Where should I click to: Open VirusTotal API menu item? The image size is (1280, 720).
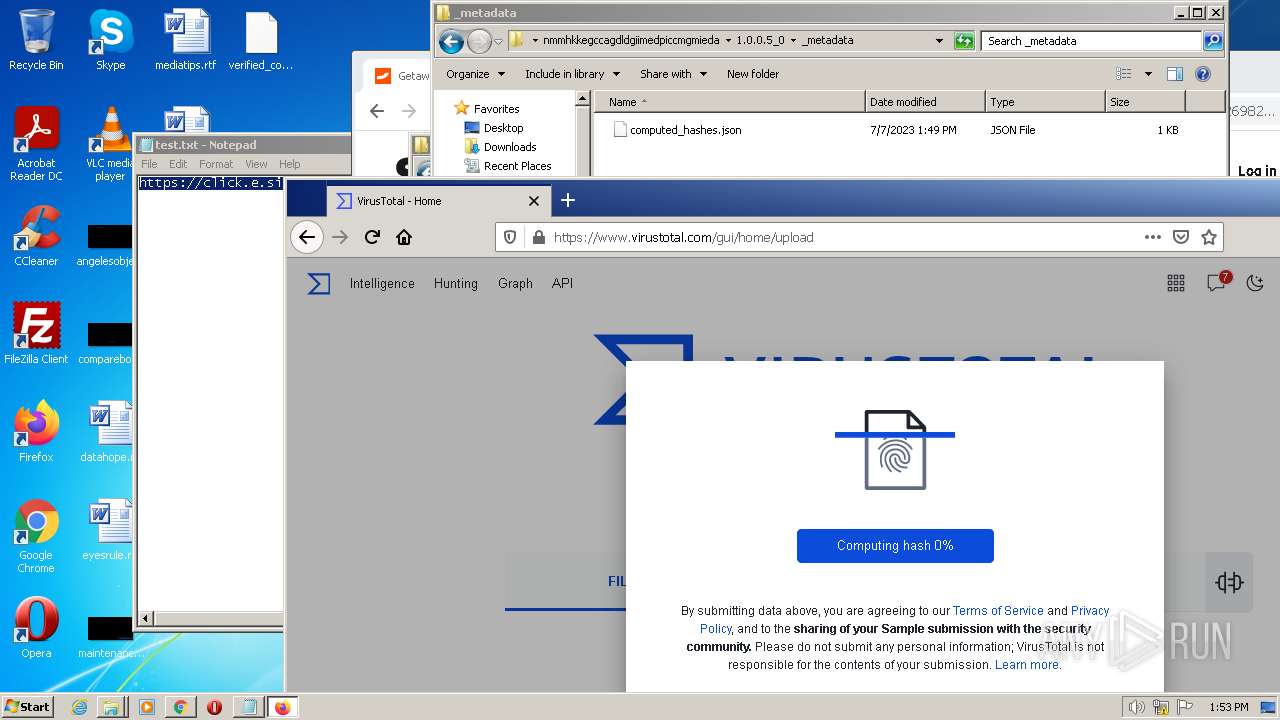coord(562,284)
